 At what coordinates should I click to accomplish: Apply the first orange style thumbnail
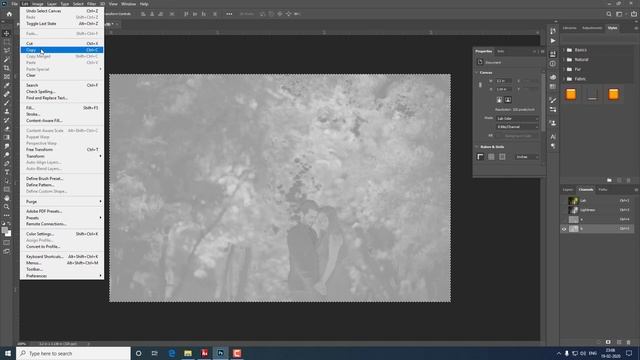571,94
